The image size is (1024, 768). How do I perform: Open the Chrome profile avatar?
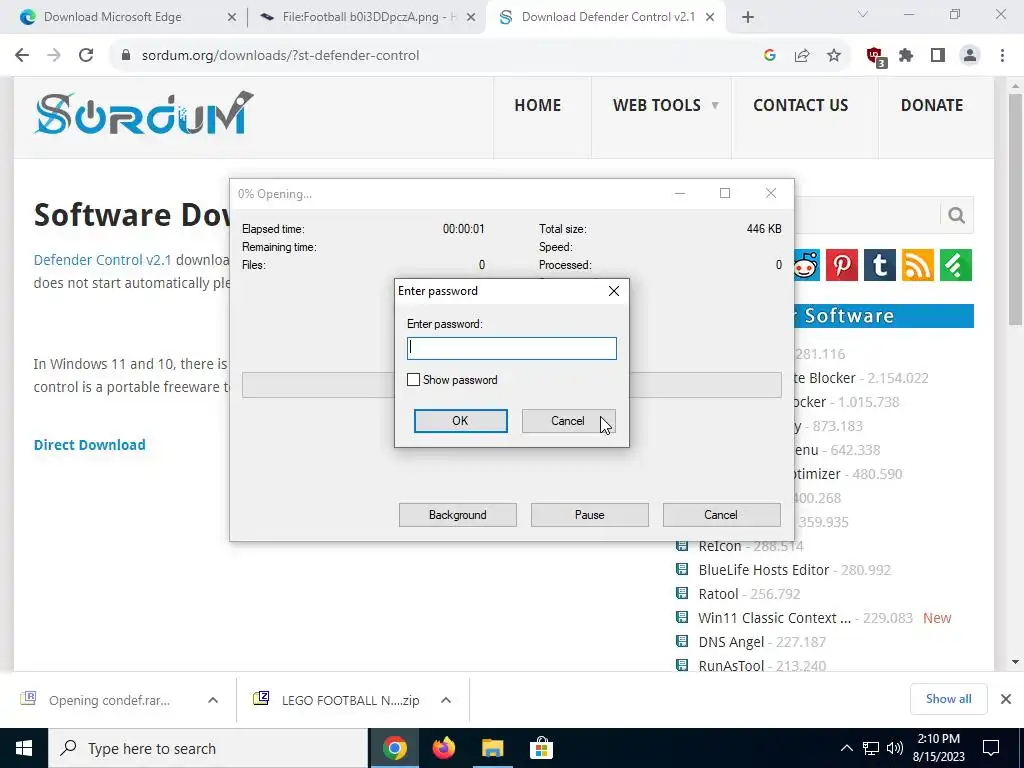pyautogui.click(x=970, y=56)
